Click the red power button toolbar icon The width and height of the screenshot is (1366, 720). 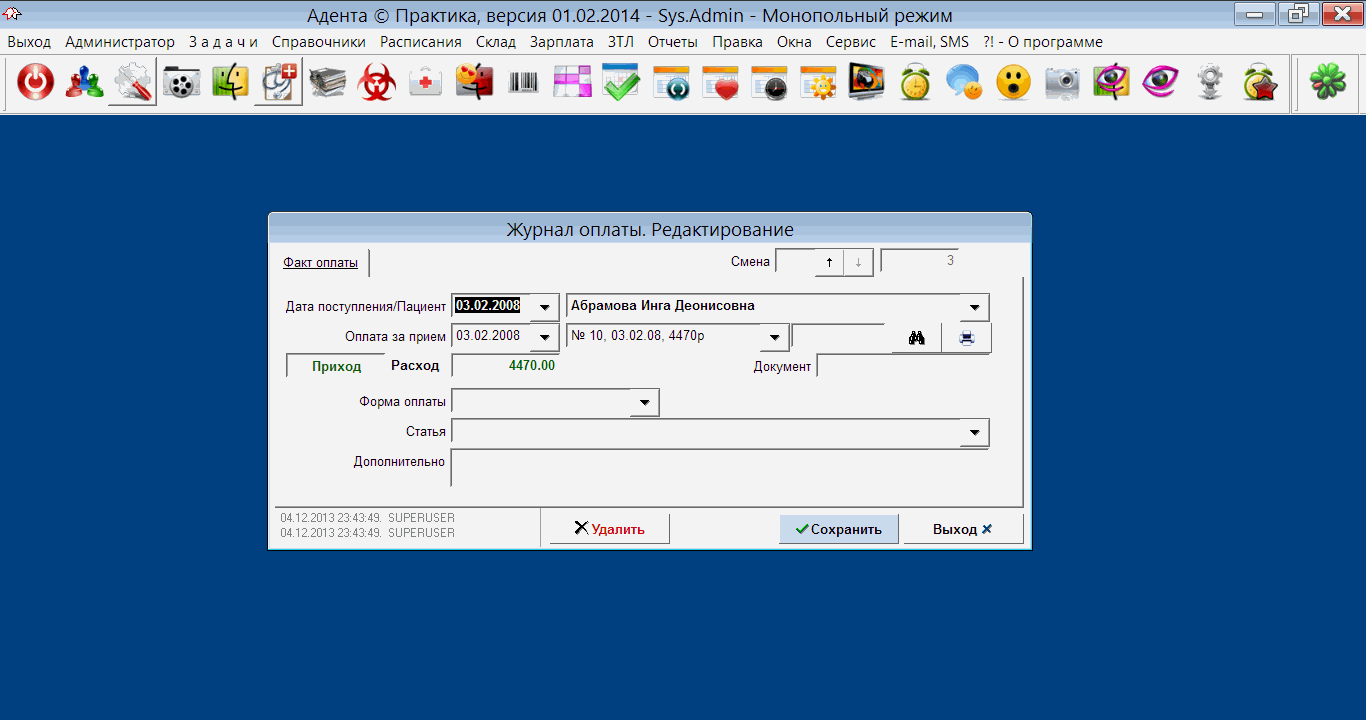click(36, 83)
